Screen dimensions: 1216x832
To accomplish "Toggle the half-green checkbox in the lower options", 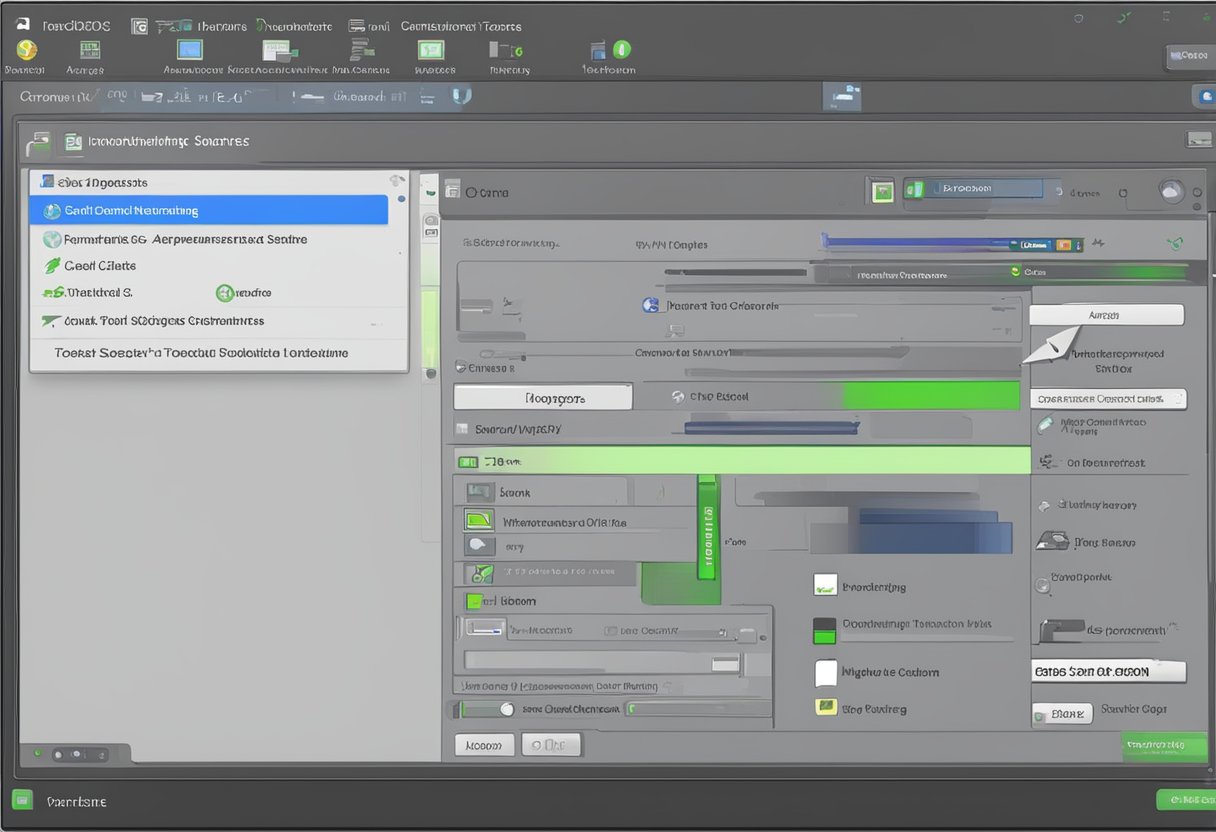I will 824,630.
